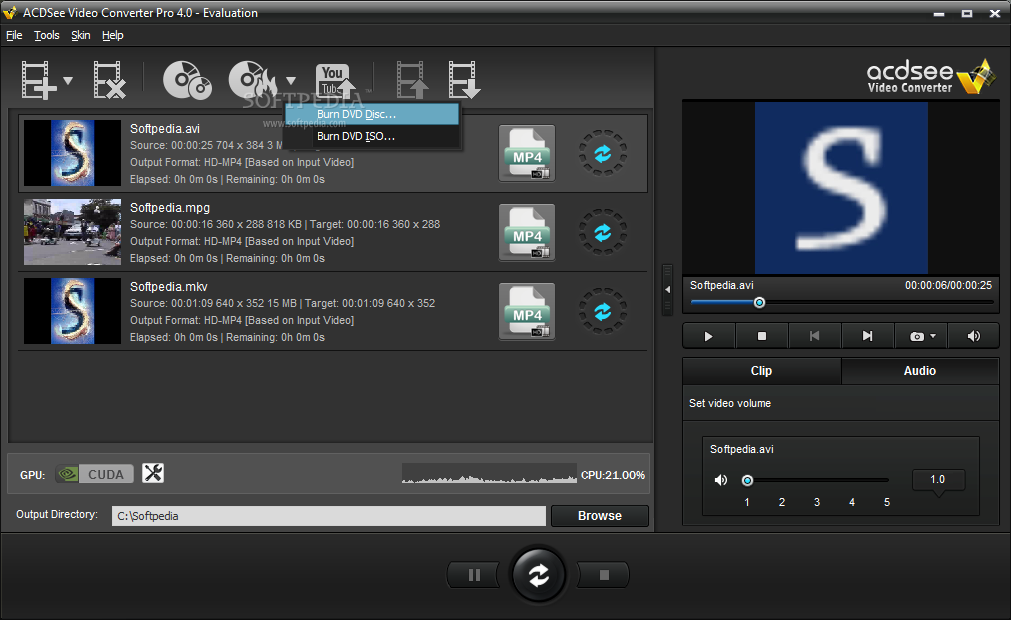Image resolution: width=1011 pixels, height=620 pixels.
Task: Start converting with the large round button
Action: click(x=538, y=575)
